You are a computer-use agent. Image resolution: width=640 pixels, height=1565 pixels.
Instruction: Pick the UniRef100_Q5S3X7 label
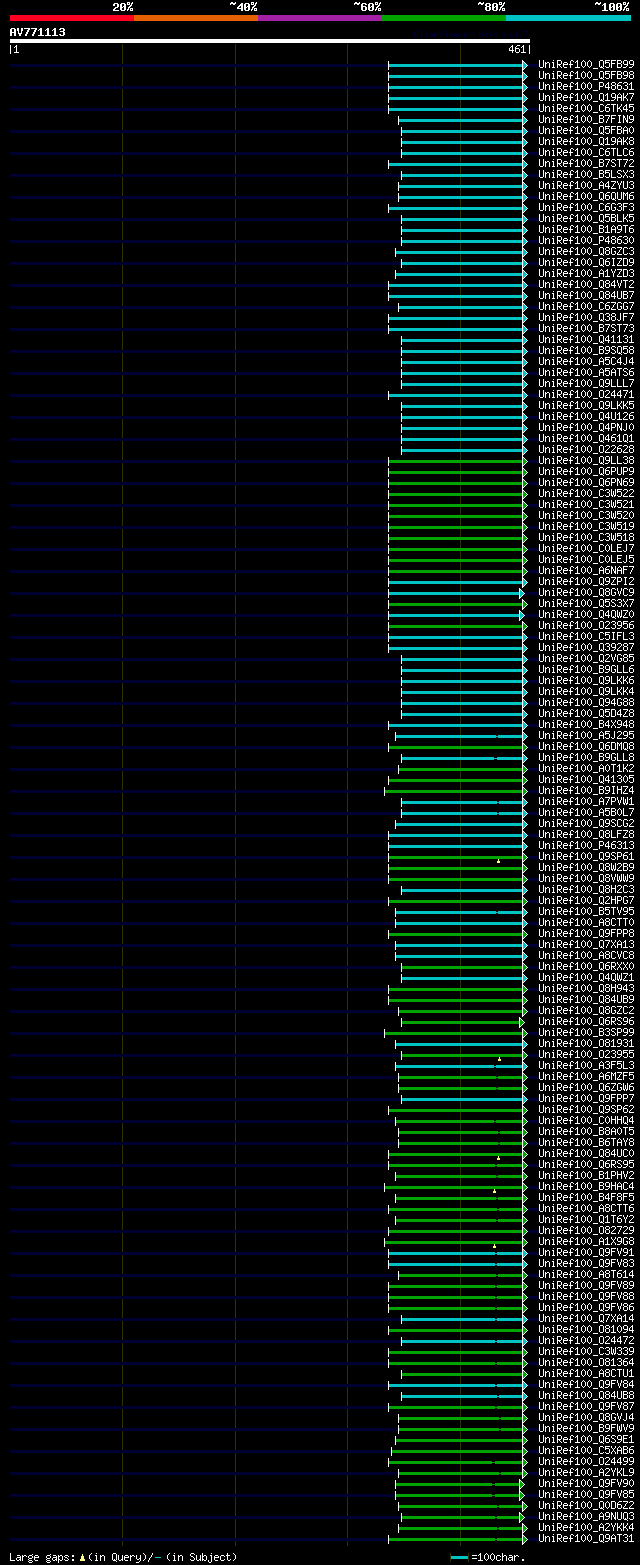pyautogui.click(x=585, y=604)
